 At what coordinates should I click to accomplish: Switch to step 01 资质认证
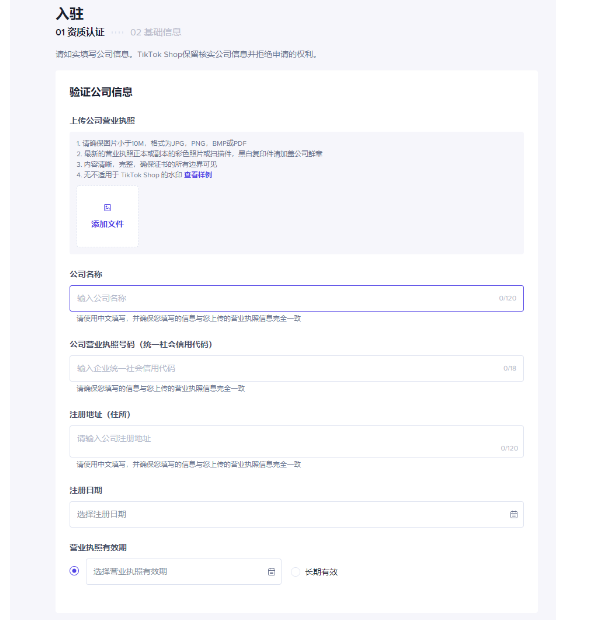tap(80, 32)
